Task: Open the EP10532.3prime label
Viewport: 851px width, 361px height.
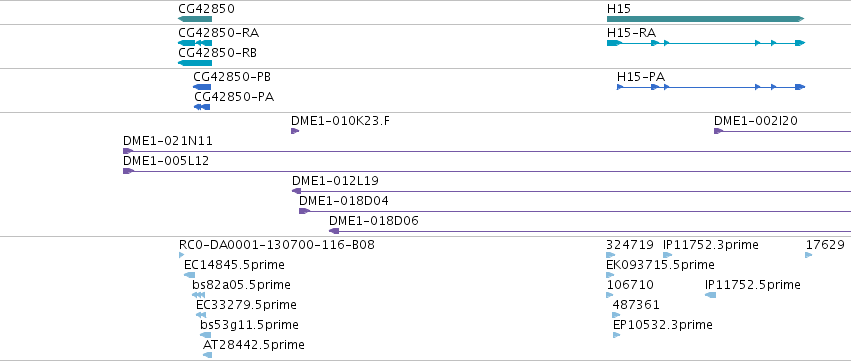Action: click(x=663, y=325)
